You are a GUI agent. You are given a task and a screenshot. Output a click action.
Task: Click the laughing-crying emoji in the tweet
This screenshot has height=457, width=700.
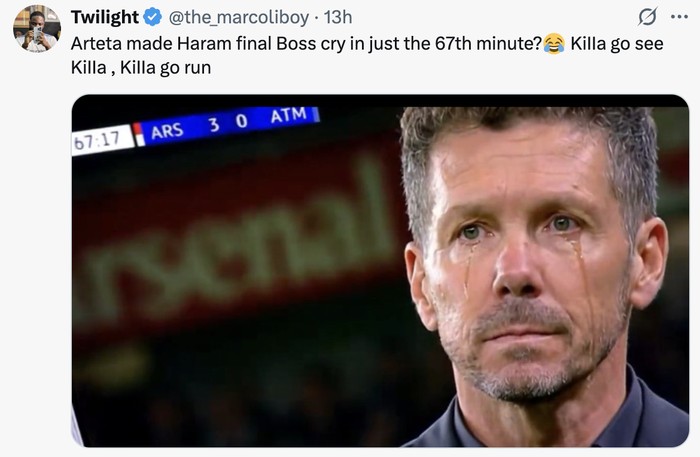(x=555, y=44)
